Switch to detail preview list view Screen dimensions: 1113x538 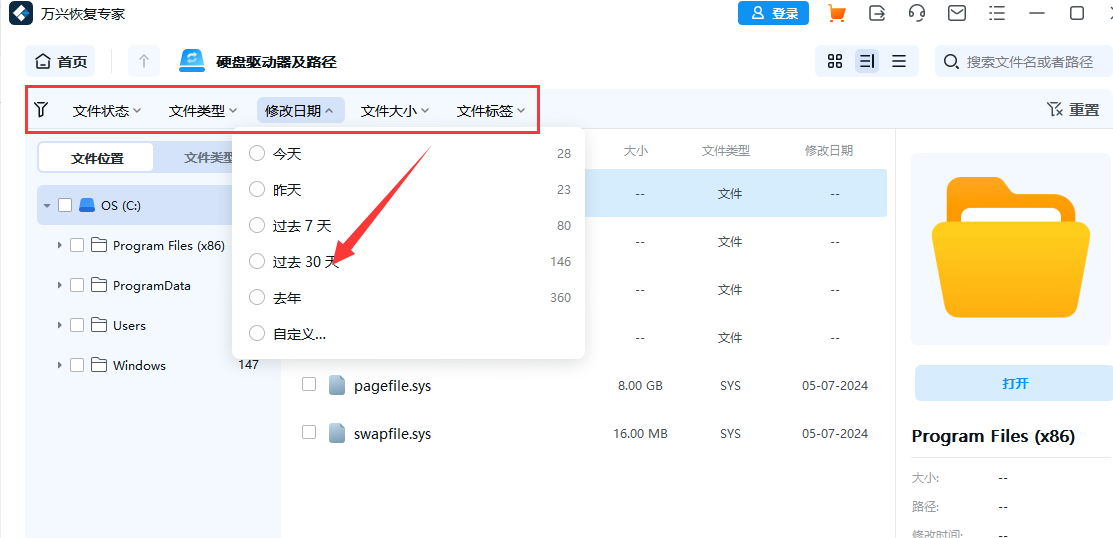pos(867,61)
